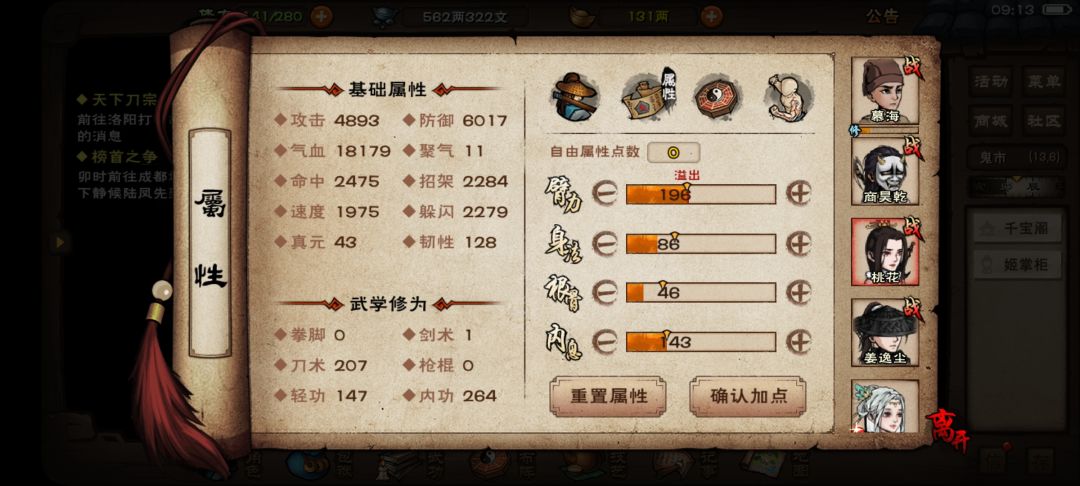Viewport: 1080px width, 486px height.
Task: Expand the left quest panel arrow
Action: [60, 242]
